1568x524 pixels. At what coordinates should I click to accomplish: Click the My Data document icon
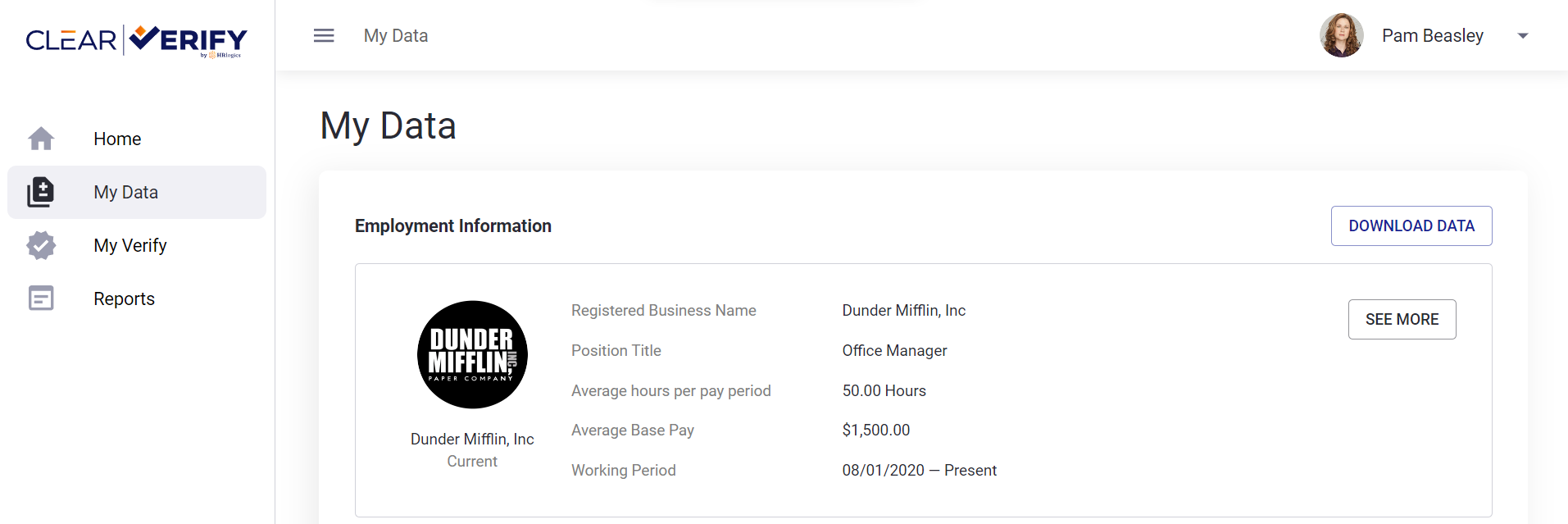(40, 192)
